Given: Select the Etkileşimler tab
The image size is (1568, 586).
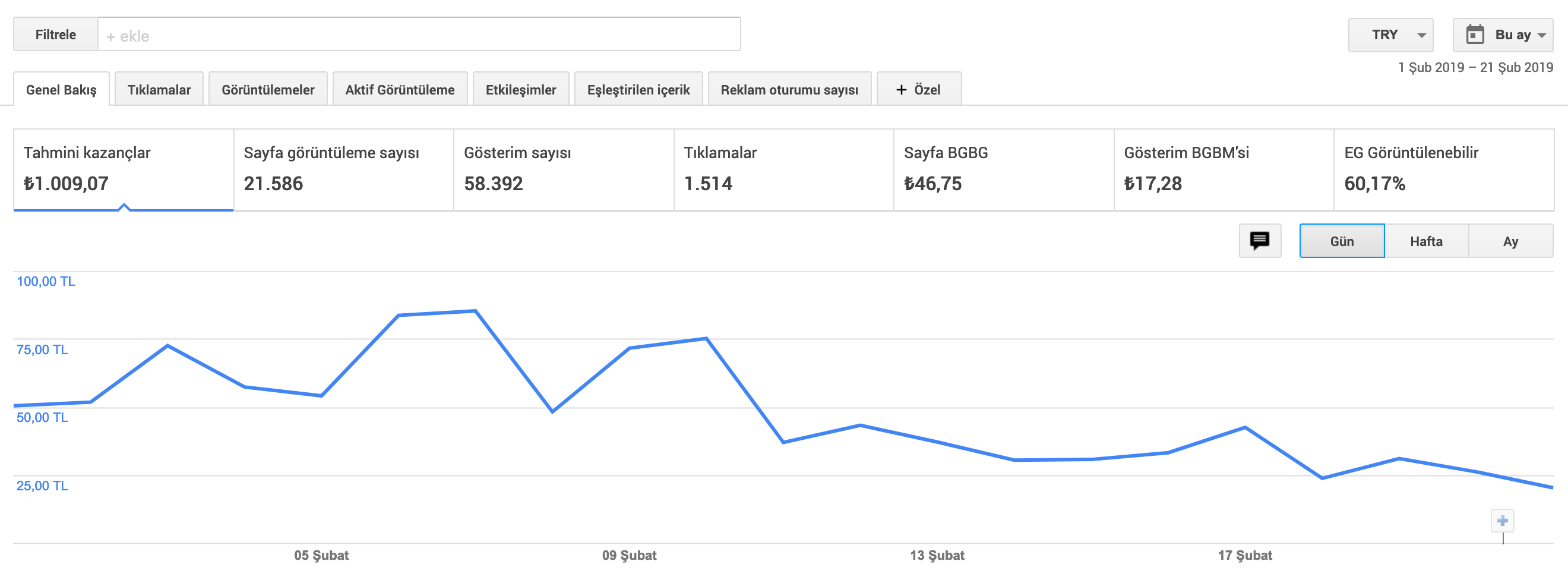Looking at the screenshot, I should tap(520, 90).
